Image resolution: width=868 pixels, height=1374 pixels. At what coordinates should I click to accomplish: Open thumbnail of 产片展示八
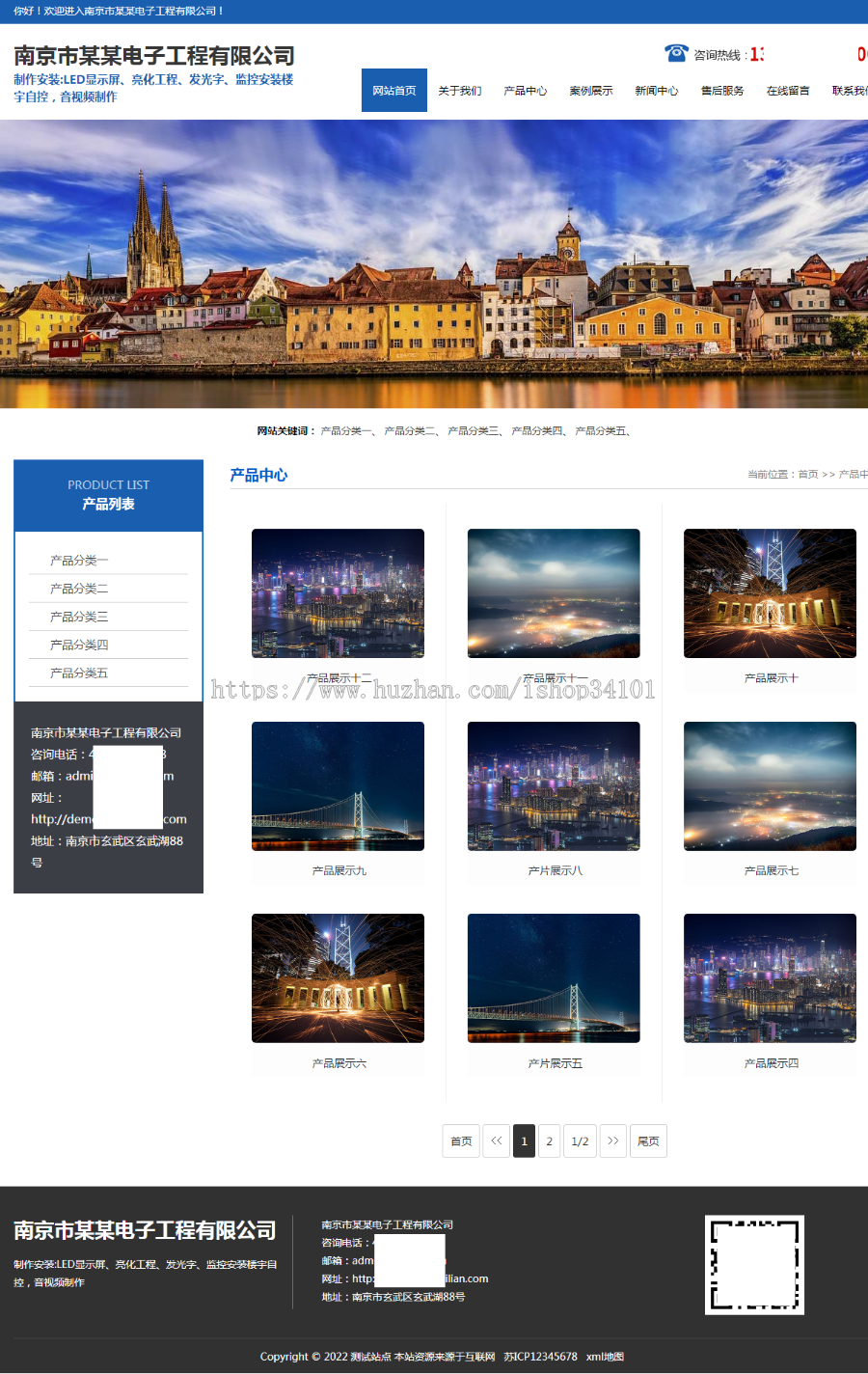[554, 786]
